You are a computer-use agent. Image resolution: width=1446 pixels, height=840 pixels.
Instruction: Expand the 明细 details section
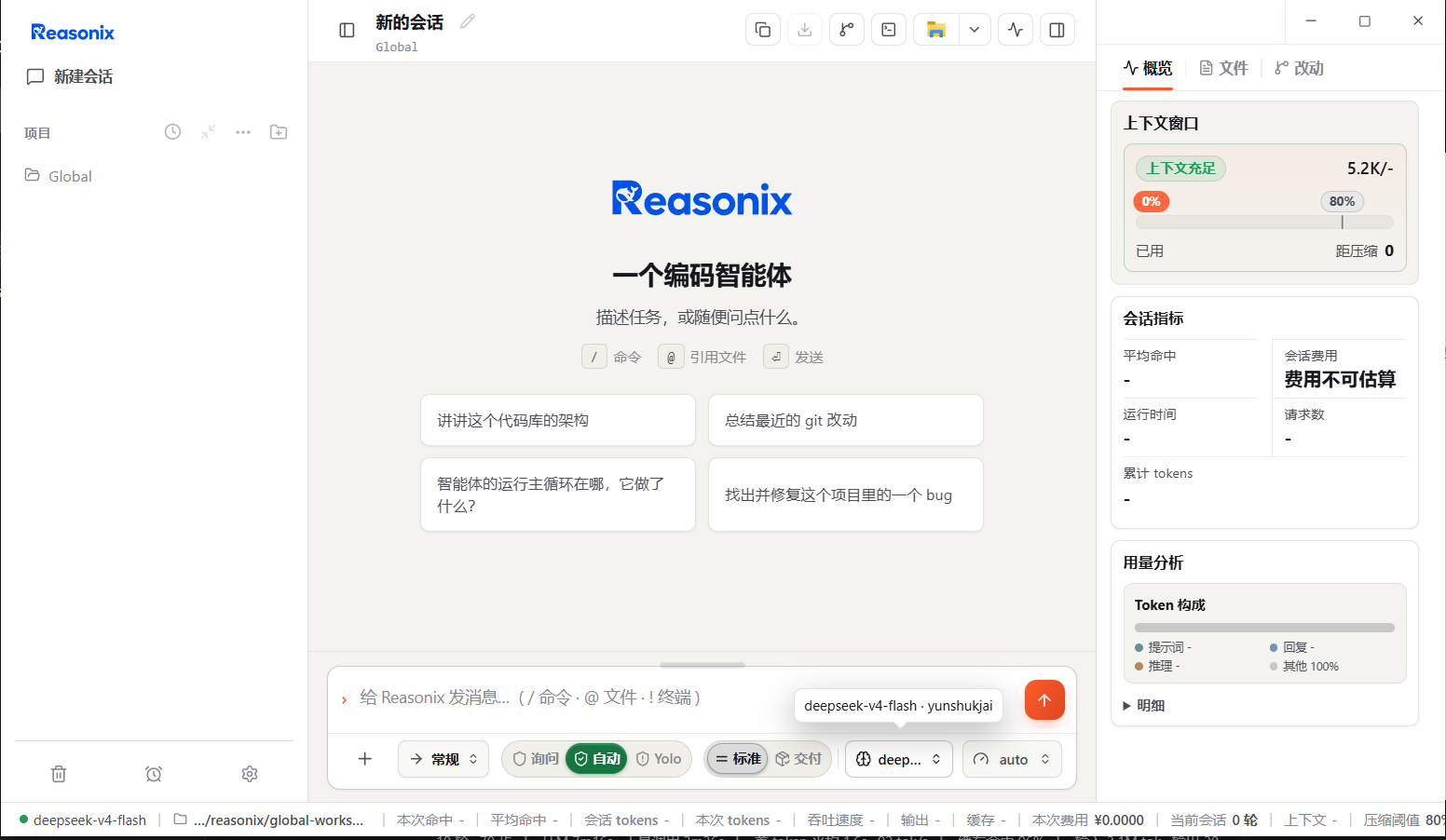pyautogui.click(x=1144, y=705)
